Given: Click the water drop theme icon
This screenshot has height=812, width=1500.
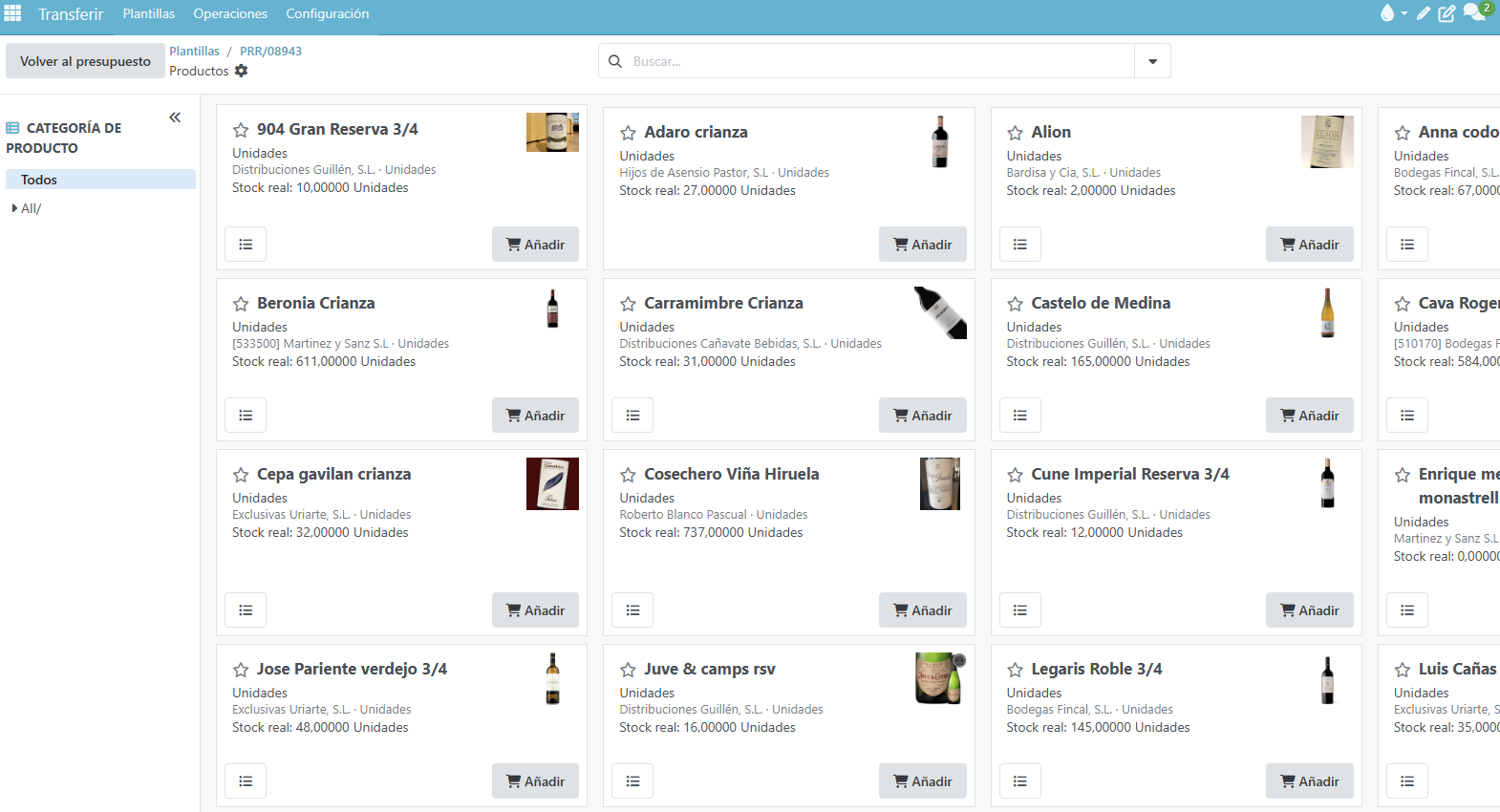Looking at the screenshot, I should (1387, 13).
